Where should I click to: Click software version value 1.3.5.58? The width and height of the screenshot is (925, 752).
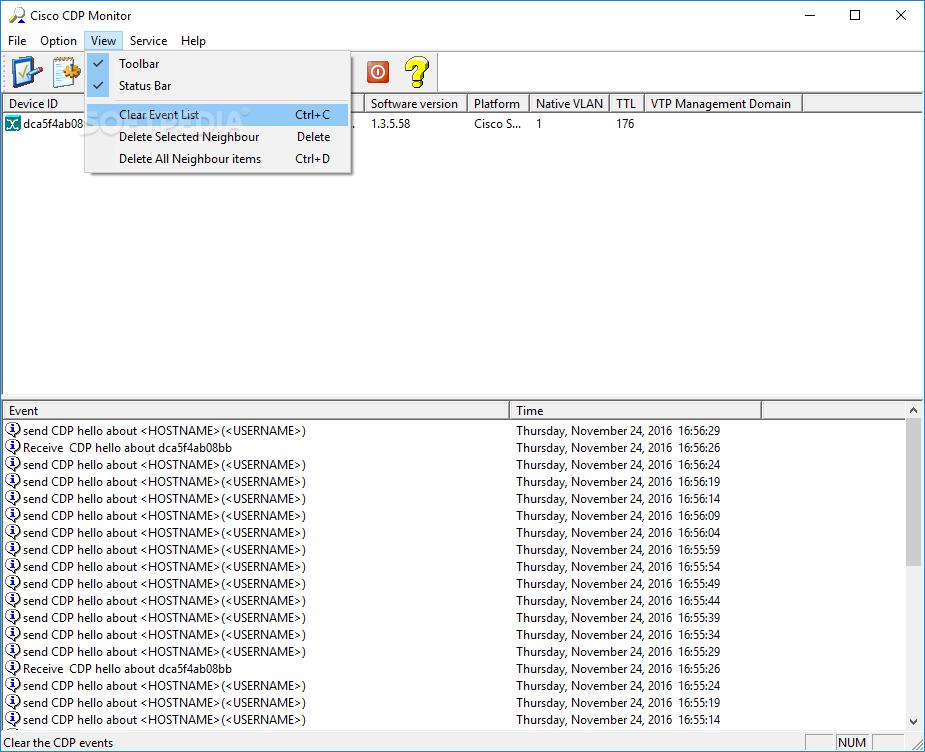(x=391, y=124)
